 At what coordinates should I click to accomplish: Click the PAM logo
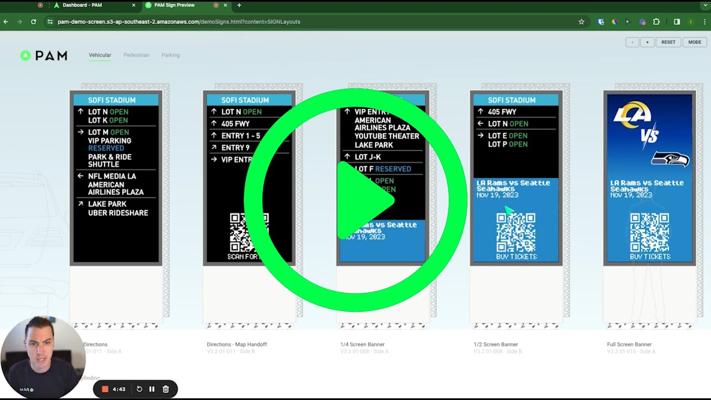pos(44,56)
